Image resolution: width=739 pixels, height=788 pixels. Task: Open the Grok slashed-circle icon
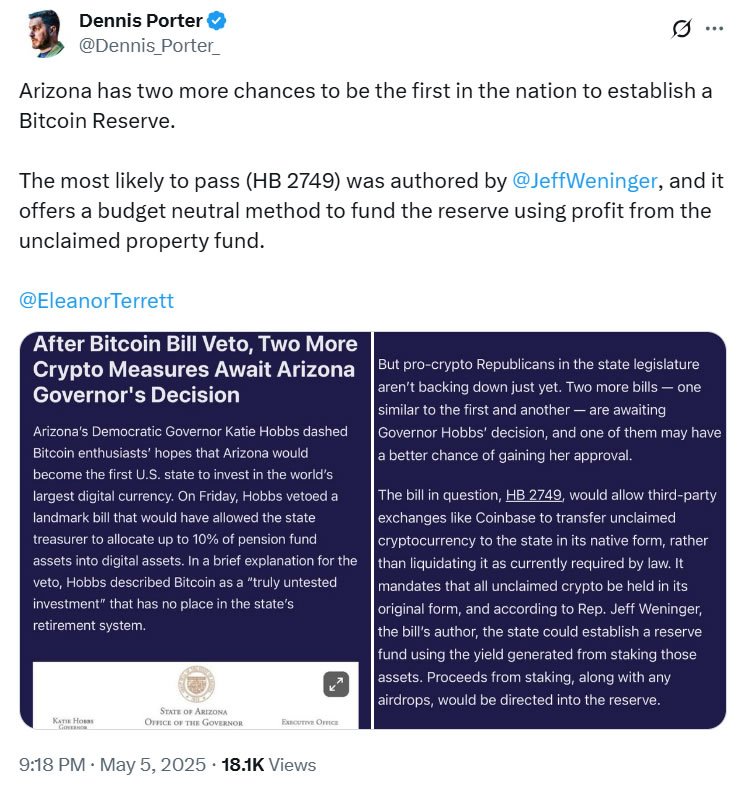(x=681, y=29)
